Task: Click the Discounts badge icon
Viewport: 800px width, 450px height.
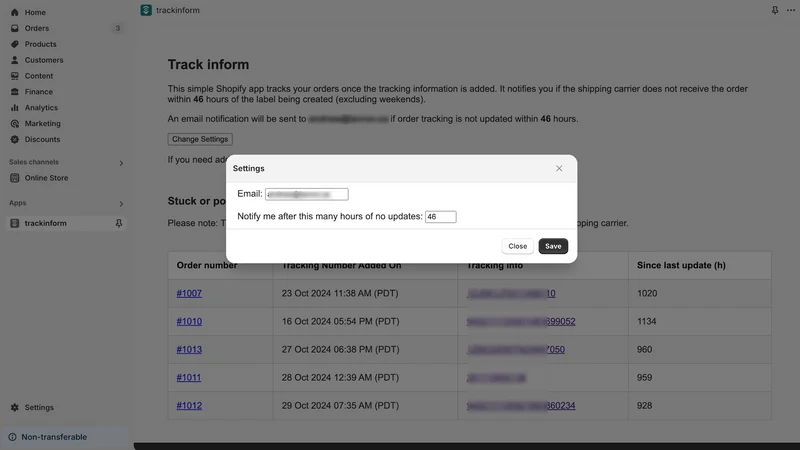Action: 15,139
